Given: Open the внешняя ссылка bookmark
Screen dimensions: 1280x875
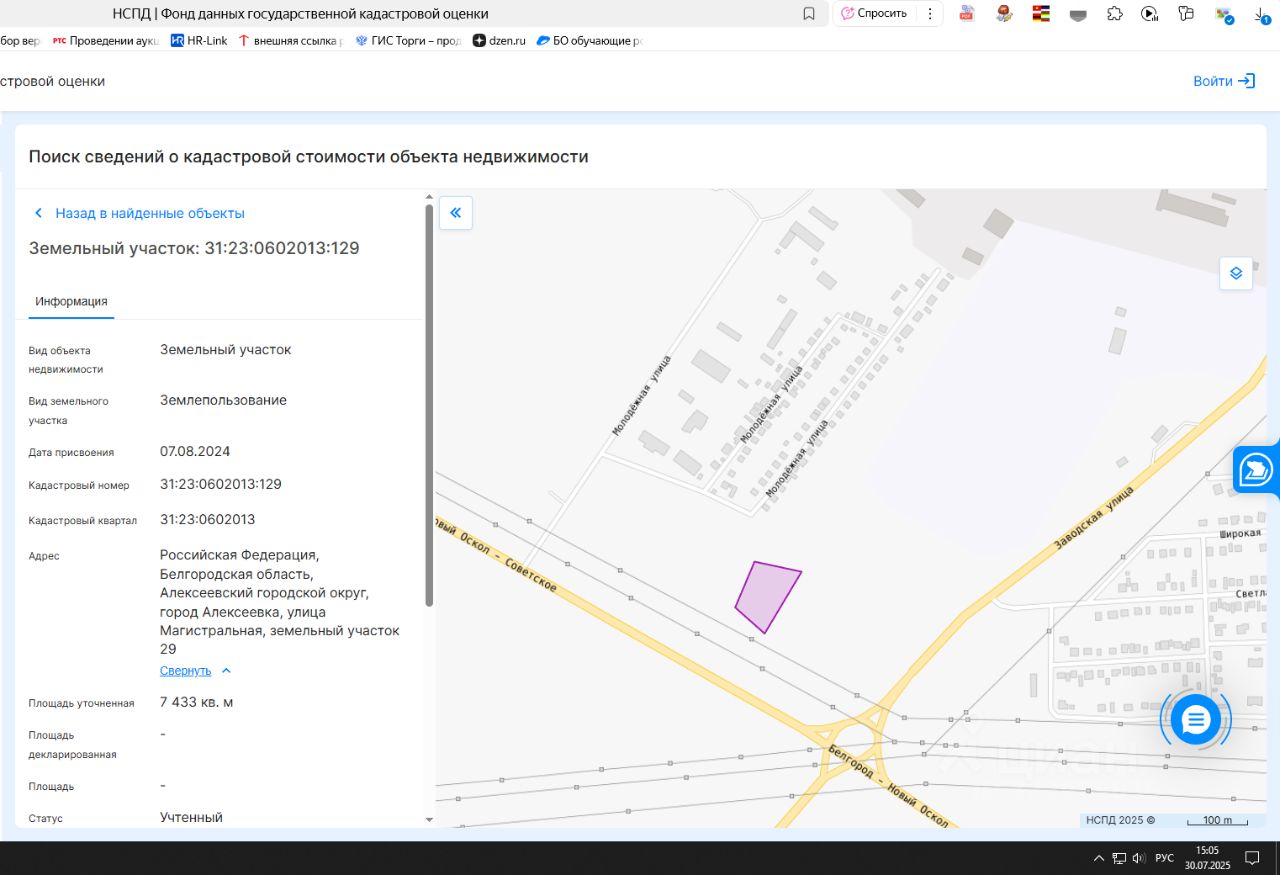Looking at the screenshot, I should [290, 41].
